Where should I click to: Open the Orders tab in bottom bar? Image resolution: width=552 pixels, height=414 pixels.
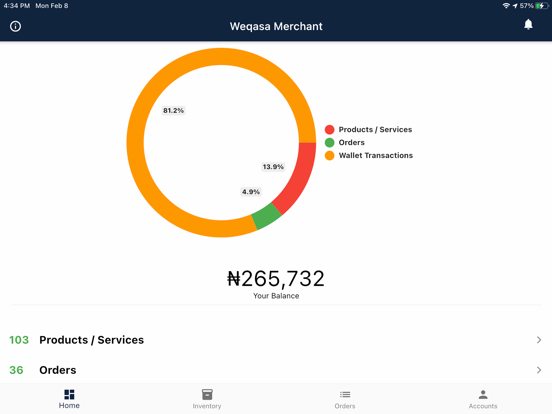point(345,399)
